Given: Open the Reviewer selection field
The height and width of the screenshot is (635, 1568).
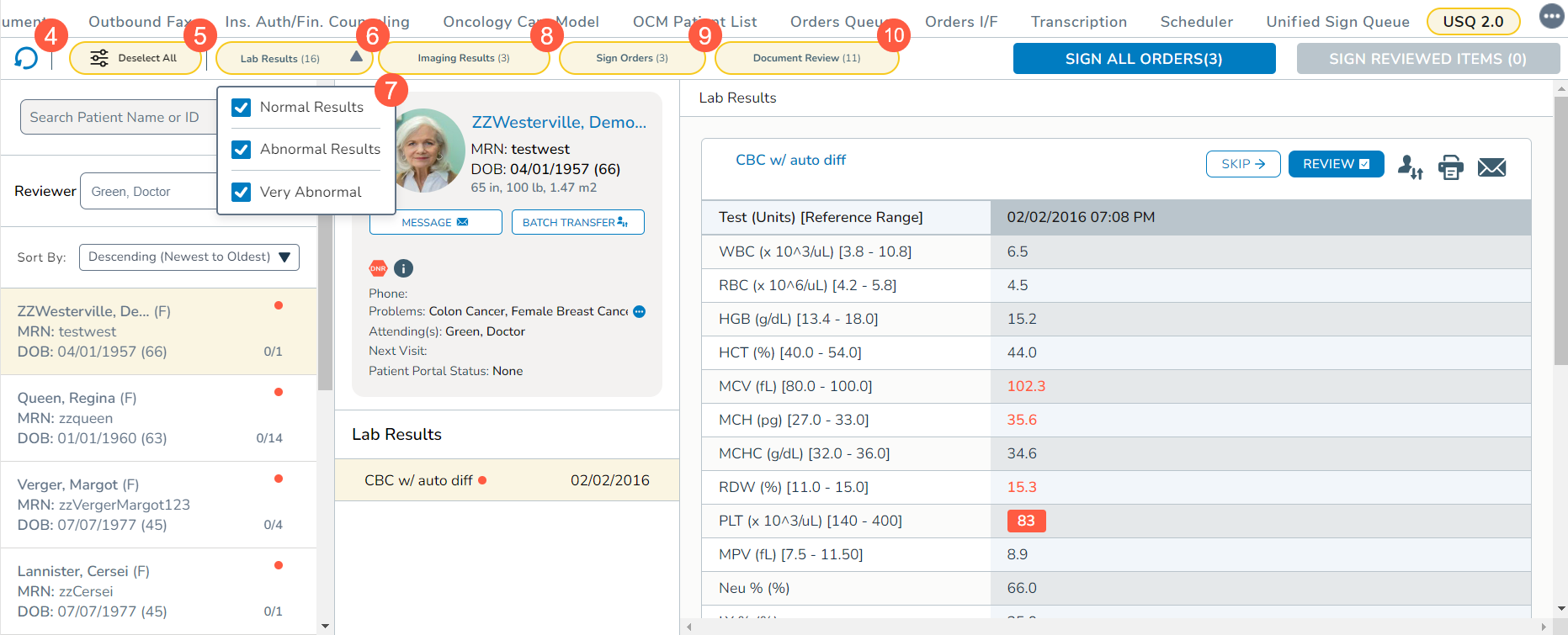Looking at the screenshot, I should (x=148, y=192).
